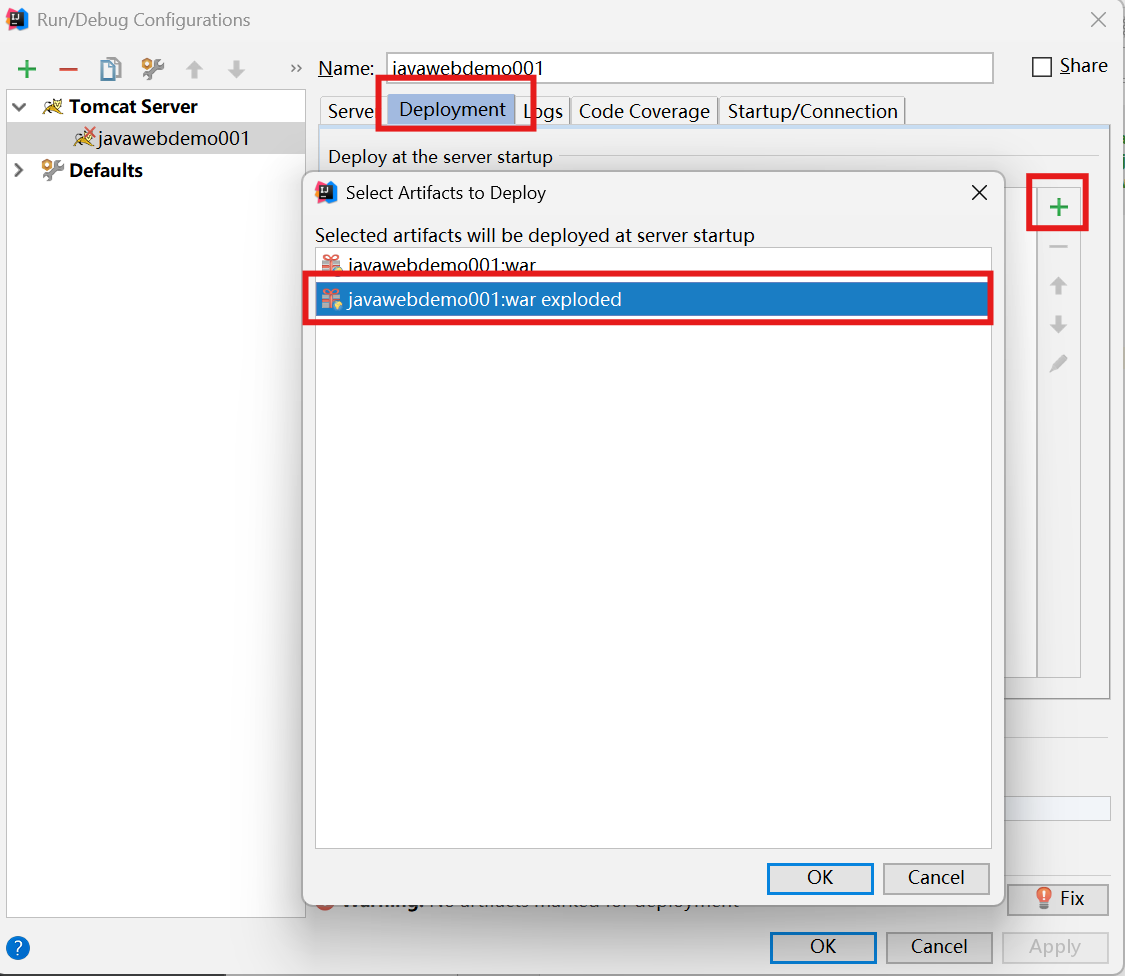Click OK in Run/Debug Configurations window
Image resolution: width=1125 pixels, height=976 pixels.
[823, 947]
